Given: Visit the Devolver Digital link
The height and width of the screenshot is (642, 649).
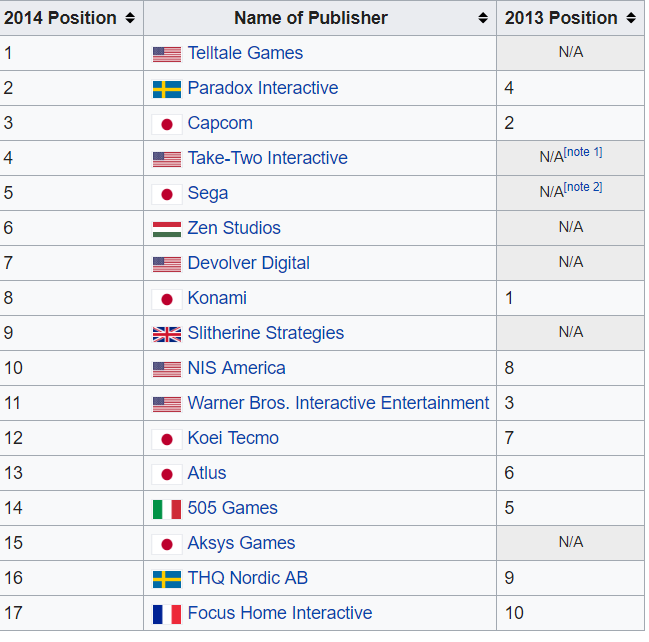Looking at the screenshot, I should [248, 263].
